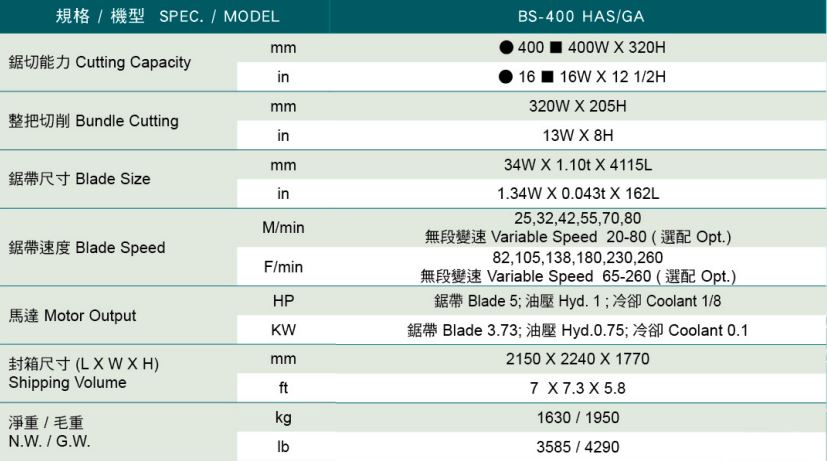Select the 'Cutting Capacity' row label

point(100,62)
